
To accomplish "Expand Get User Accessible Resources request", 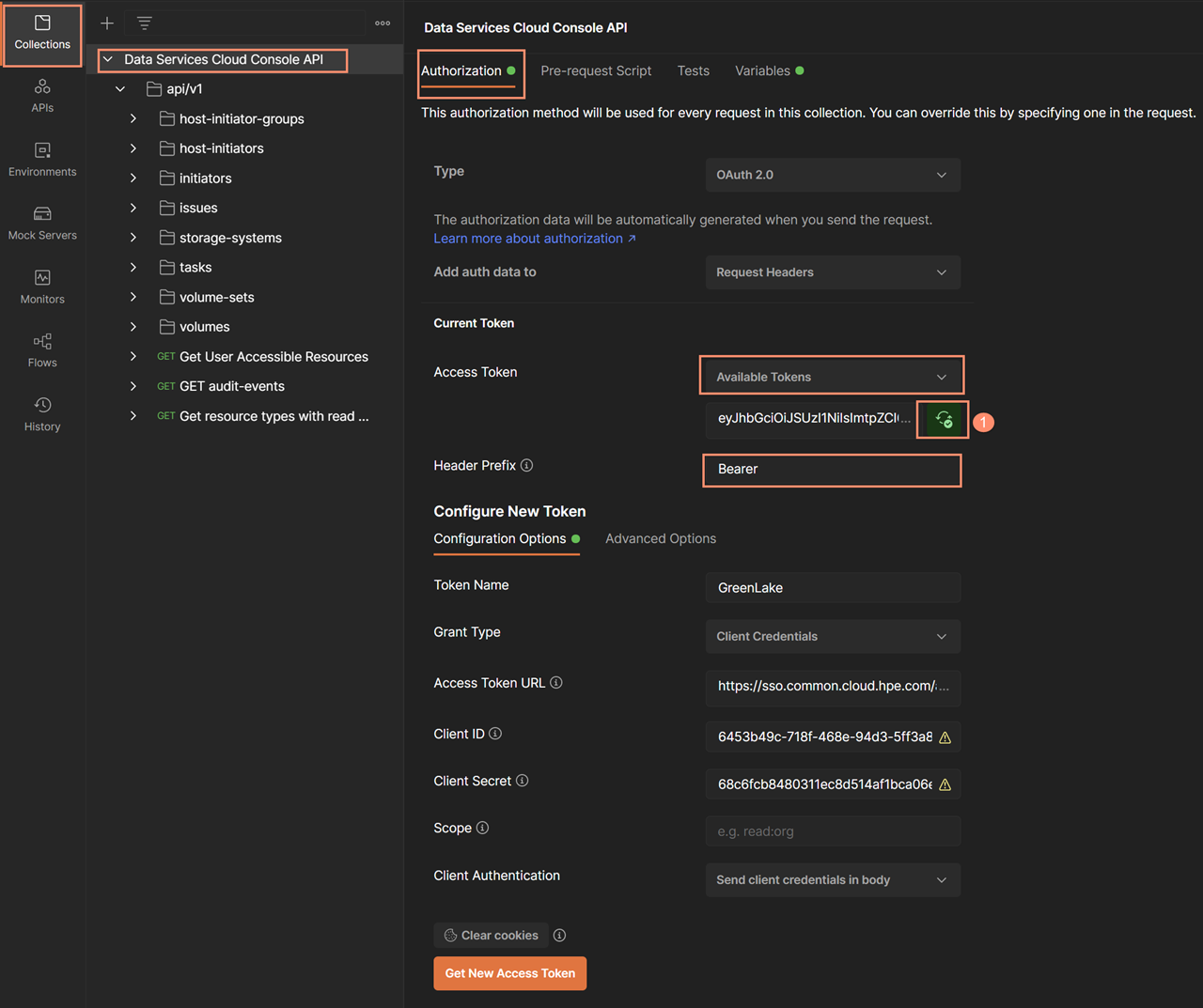I will [x=133, y=357].
